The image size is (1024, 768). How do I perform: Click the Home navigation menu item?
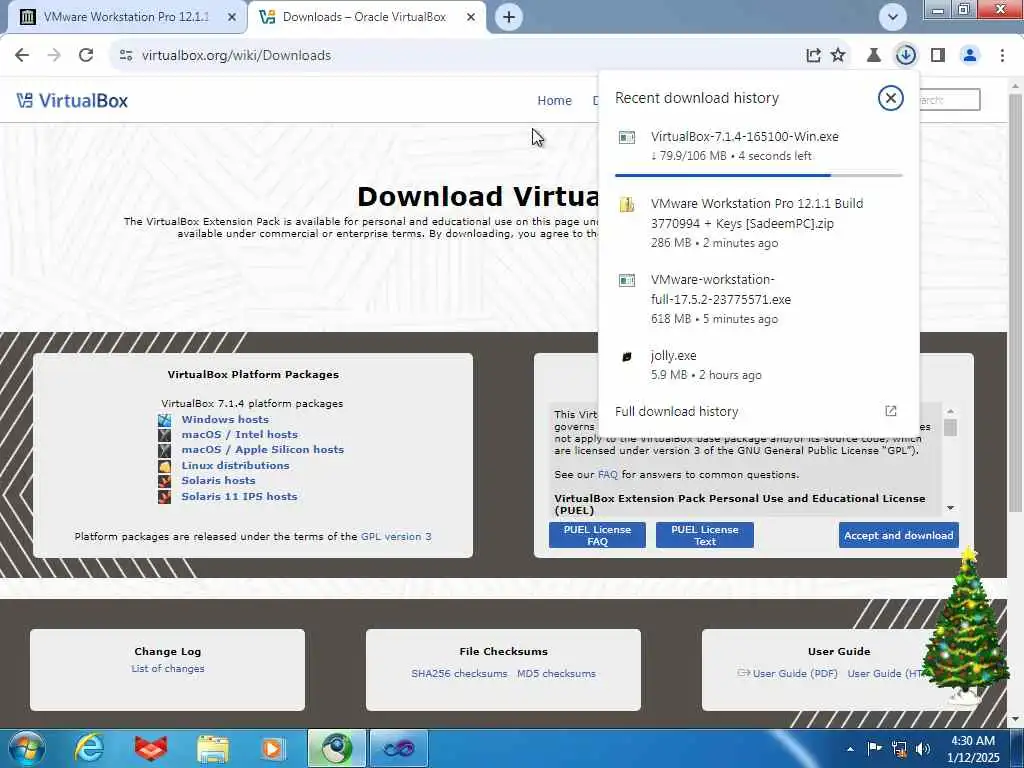tap(554, 101)
